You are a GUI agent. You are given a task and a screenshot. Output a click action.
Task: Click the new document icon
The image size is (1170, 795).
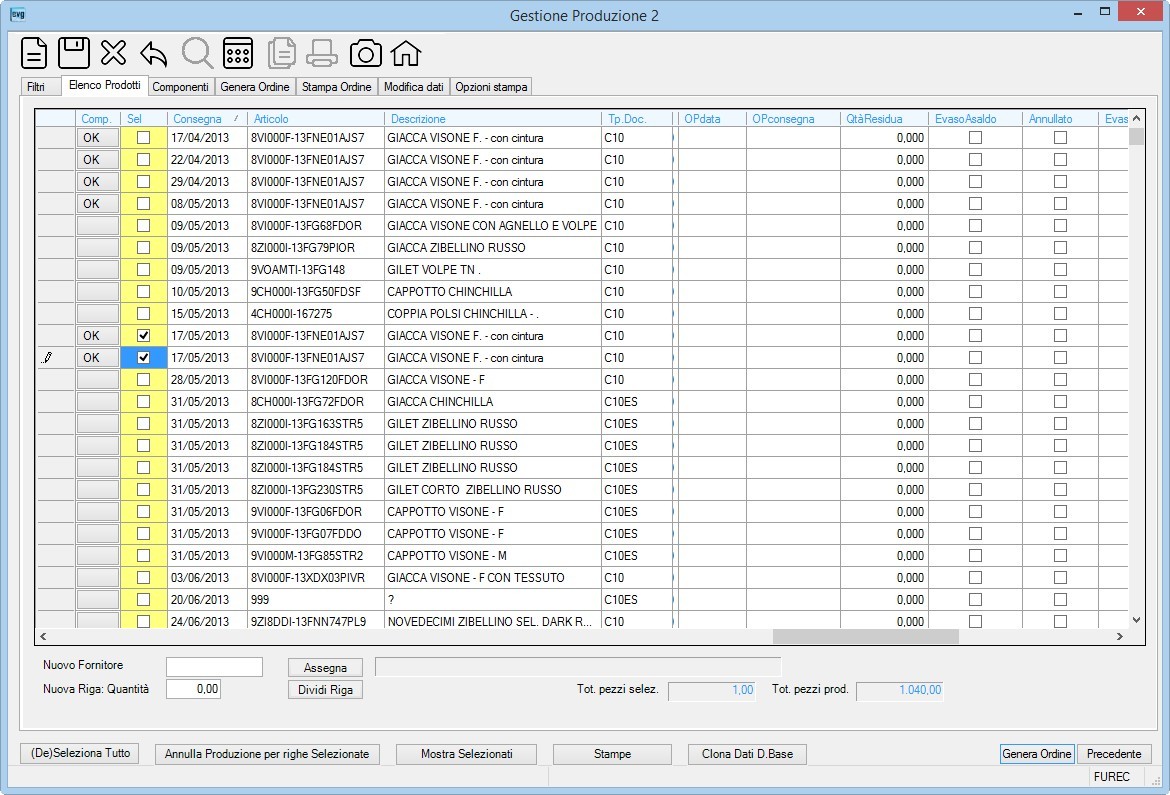[x=34, y=54]
